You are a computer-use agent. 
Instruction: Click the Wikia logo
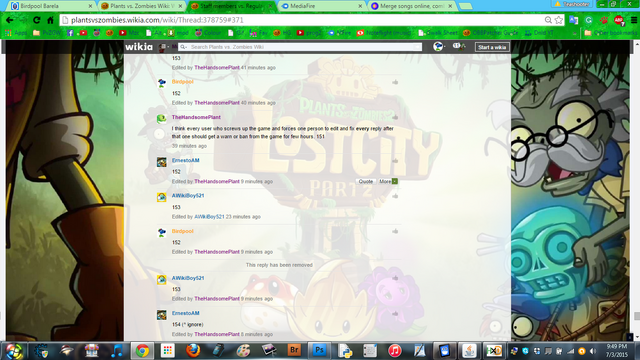(139, 47)
